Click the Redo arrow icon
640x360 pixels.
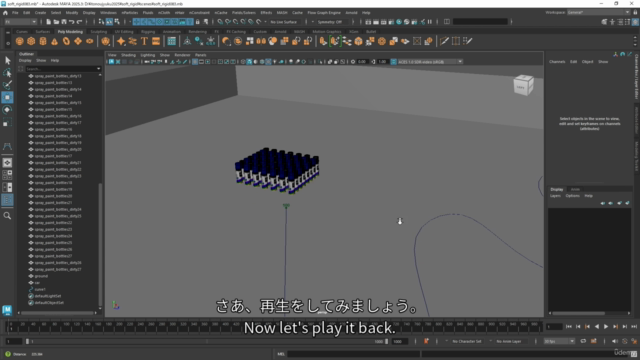pos(79,22)
